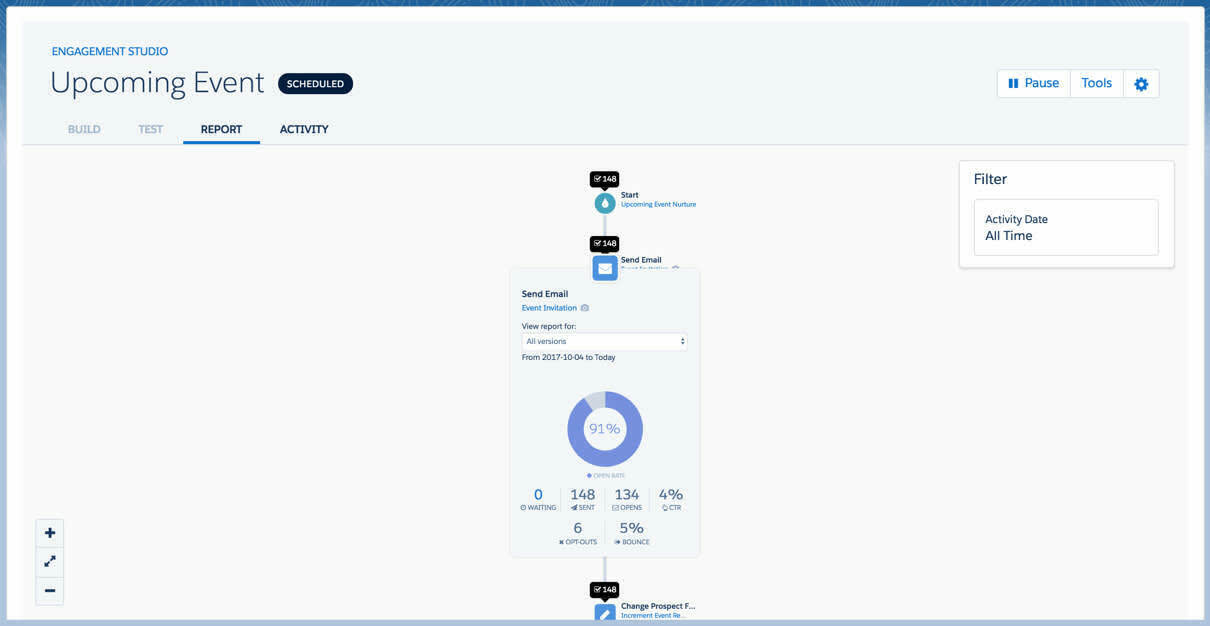Screen dimensions: 1210x626
Task: Select the REPORT tab
Action: (221, 129)
